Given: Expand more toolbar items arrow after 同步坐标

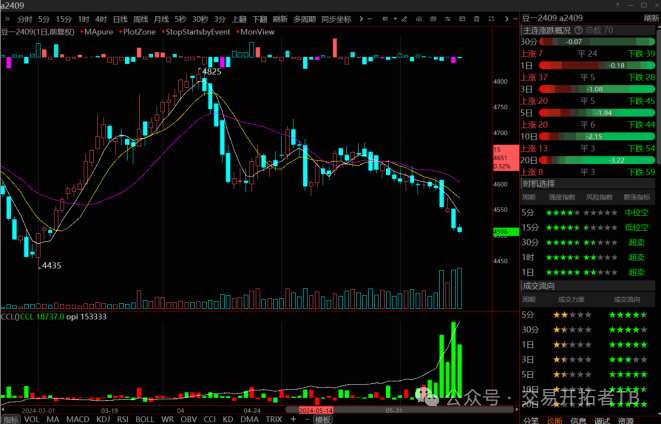Looking at the screenshot, I should point(361,19).
